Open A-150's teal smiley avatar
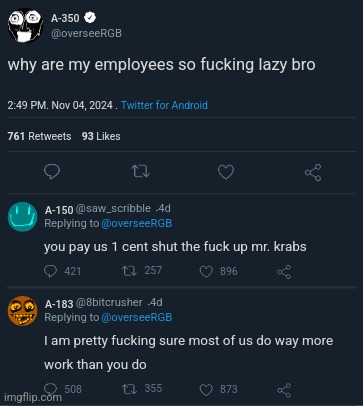This screenshot has height=406, width=363. [x=22, y=217]
